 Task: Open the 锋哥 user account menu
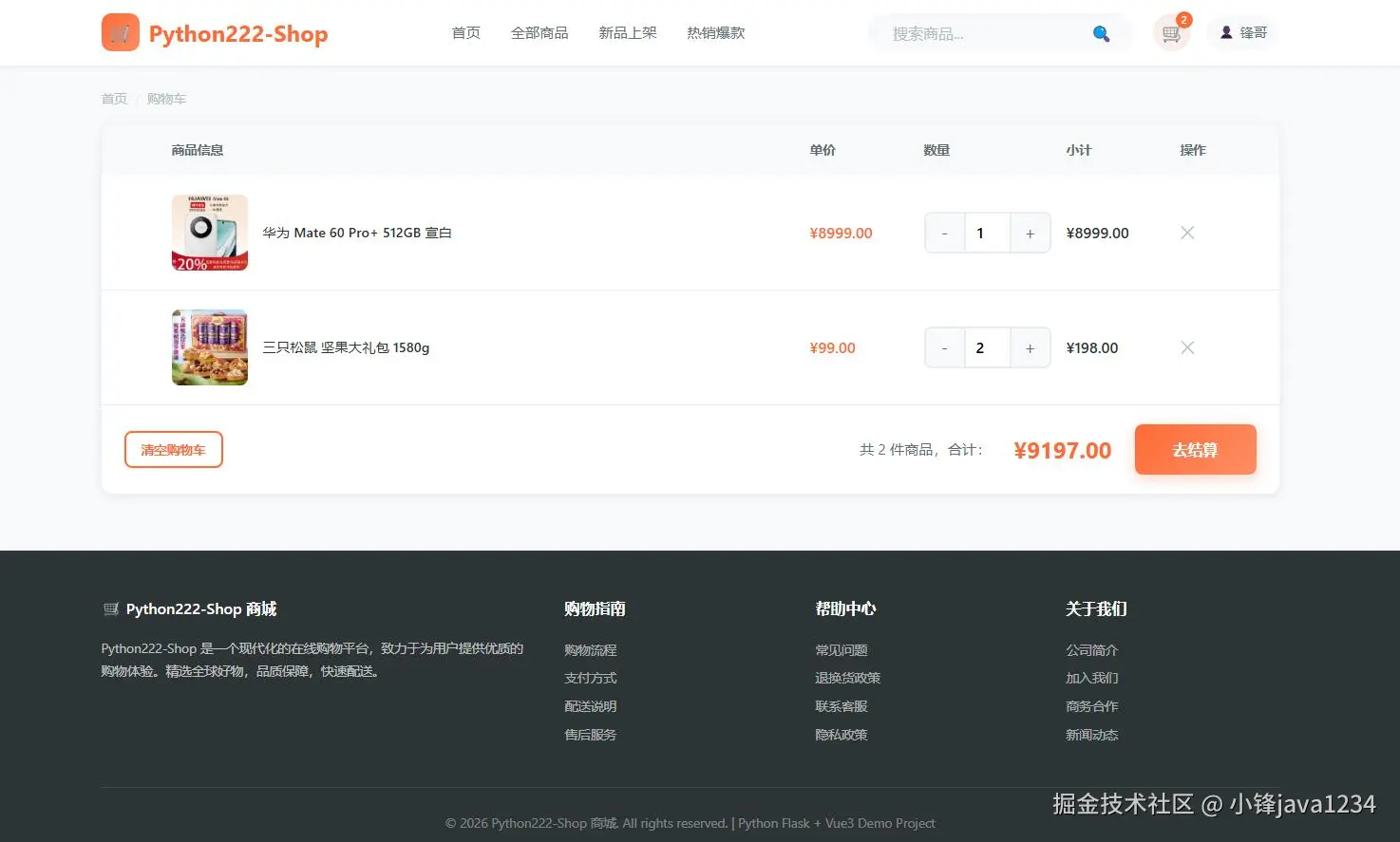tap(1243, 33)
